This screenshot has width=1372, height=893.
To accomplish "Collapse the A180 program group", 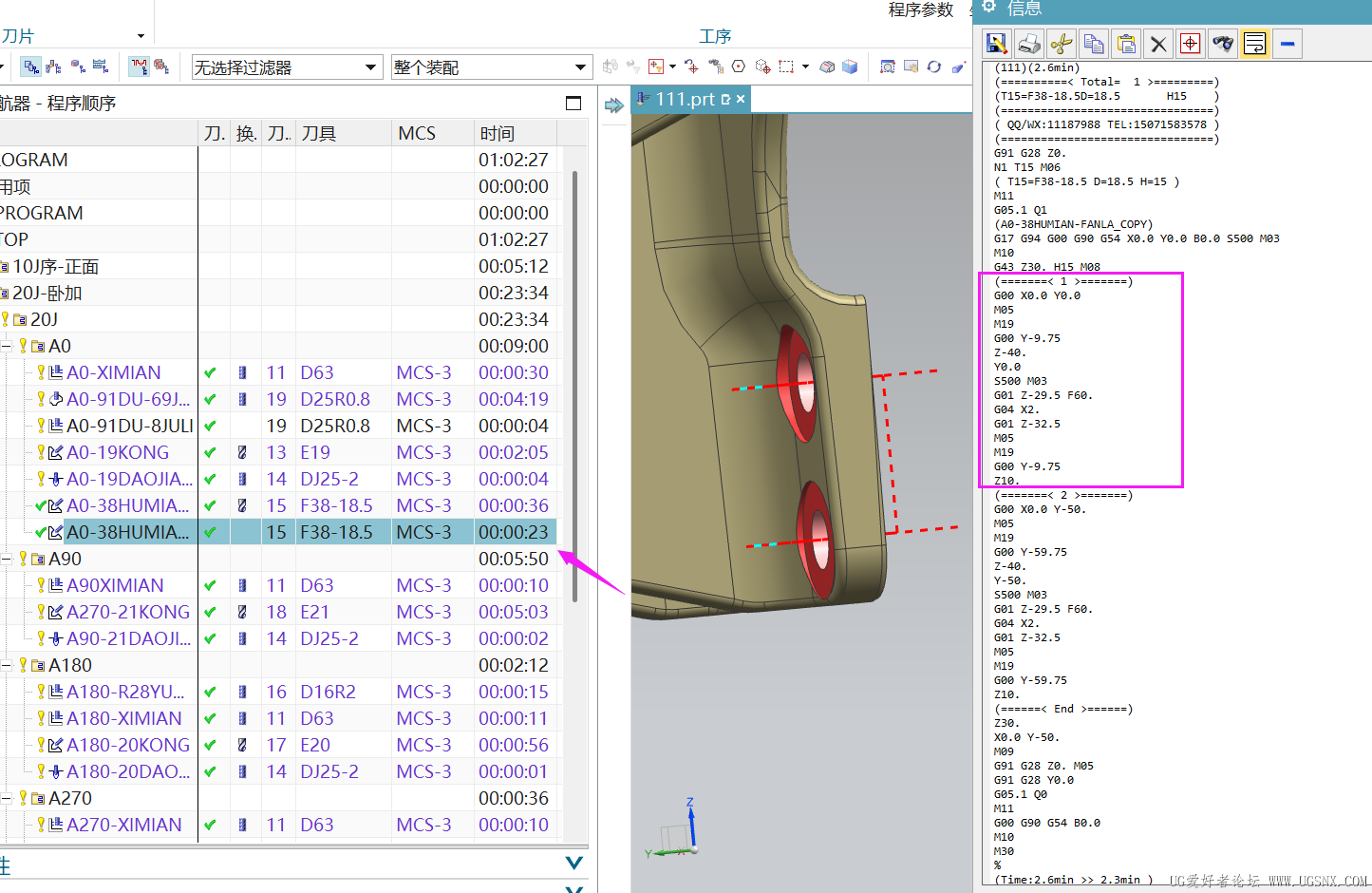I will click(8, 665).
